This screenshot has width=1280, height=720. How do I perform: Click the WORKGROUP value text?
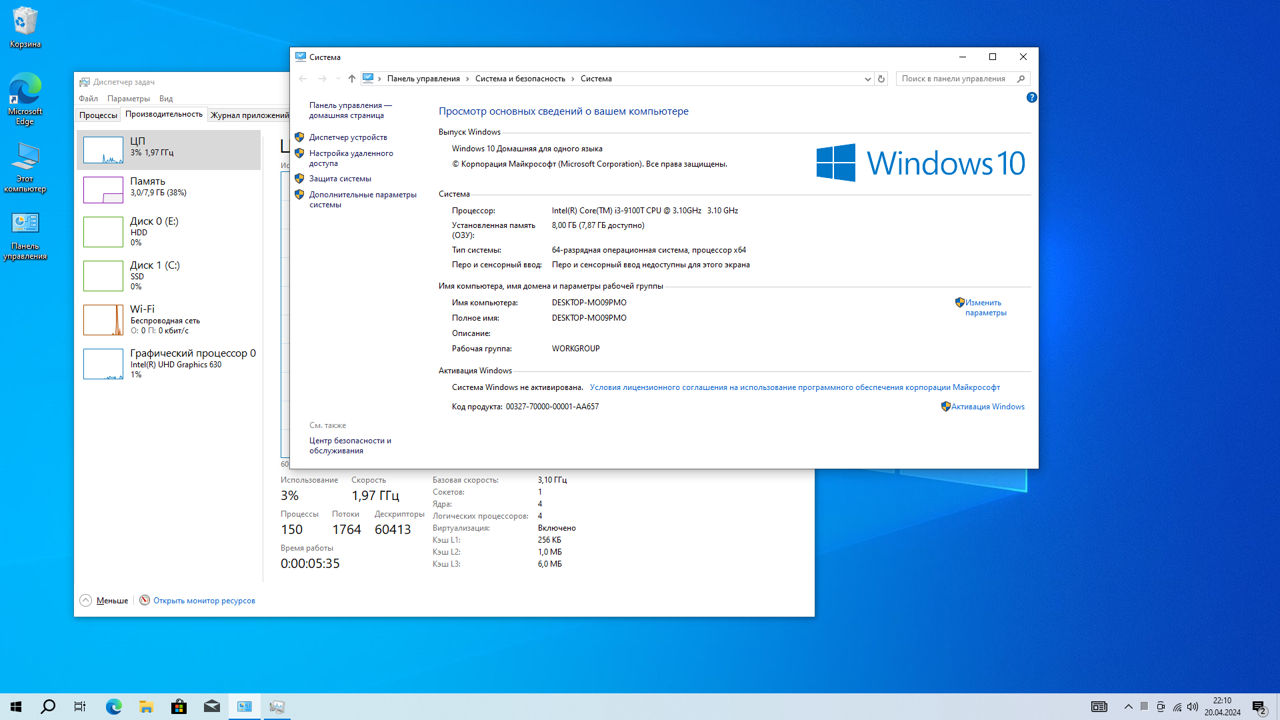coord(576,349)
